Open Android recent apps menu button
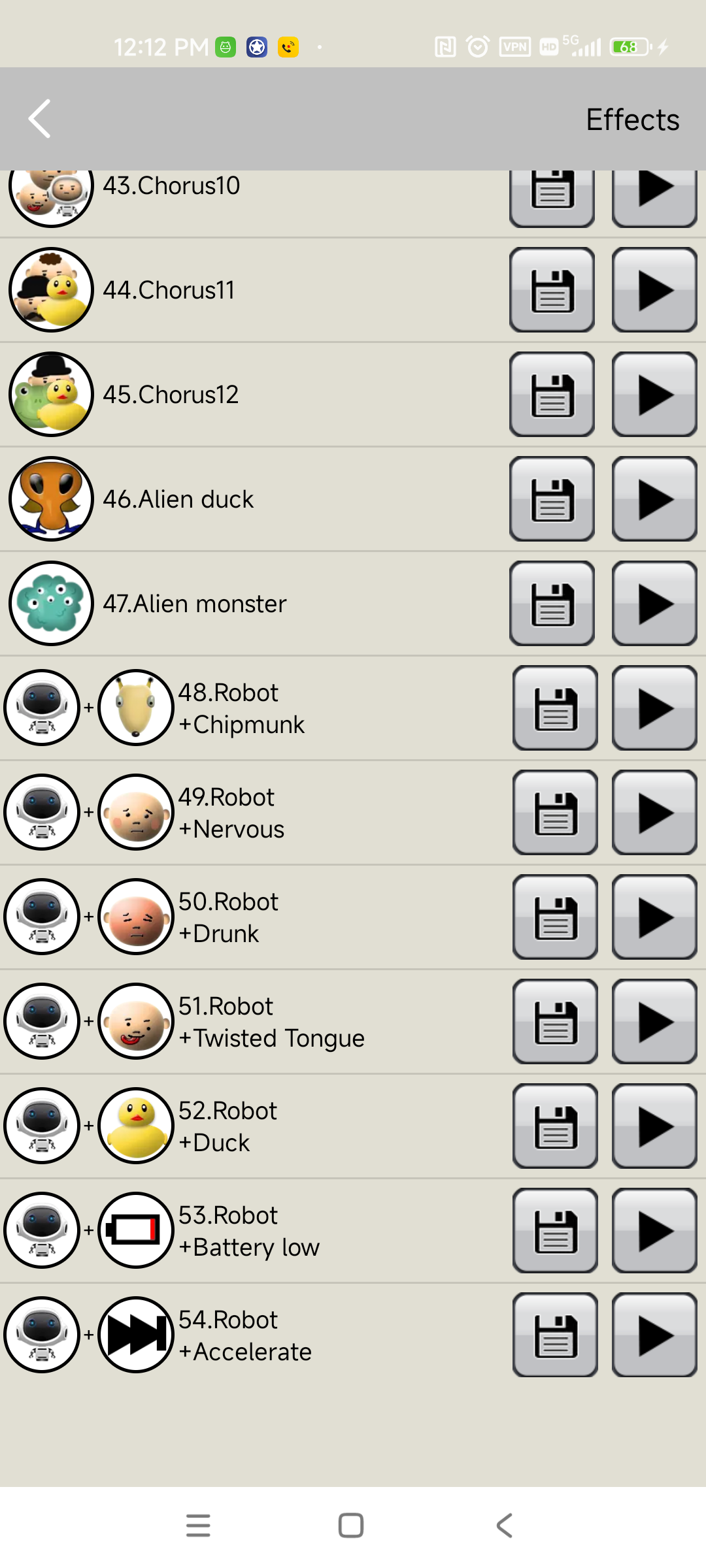706x1568 pixels. click(x=198, y=1526)
